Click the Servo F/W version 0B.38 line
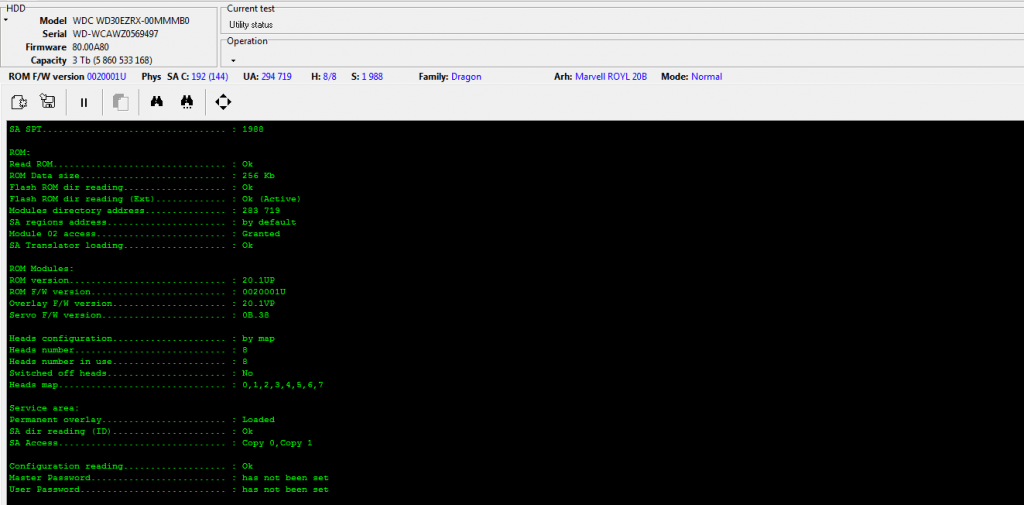 coord(139,315)
